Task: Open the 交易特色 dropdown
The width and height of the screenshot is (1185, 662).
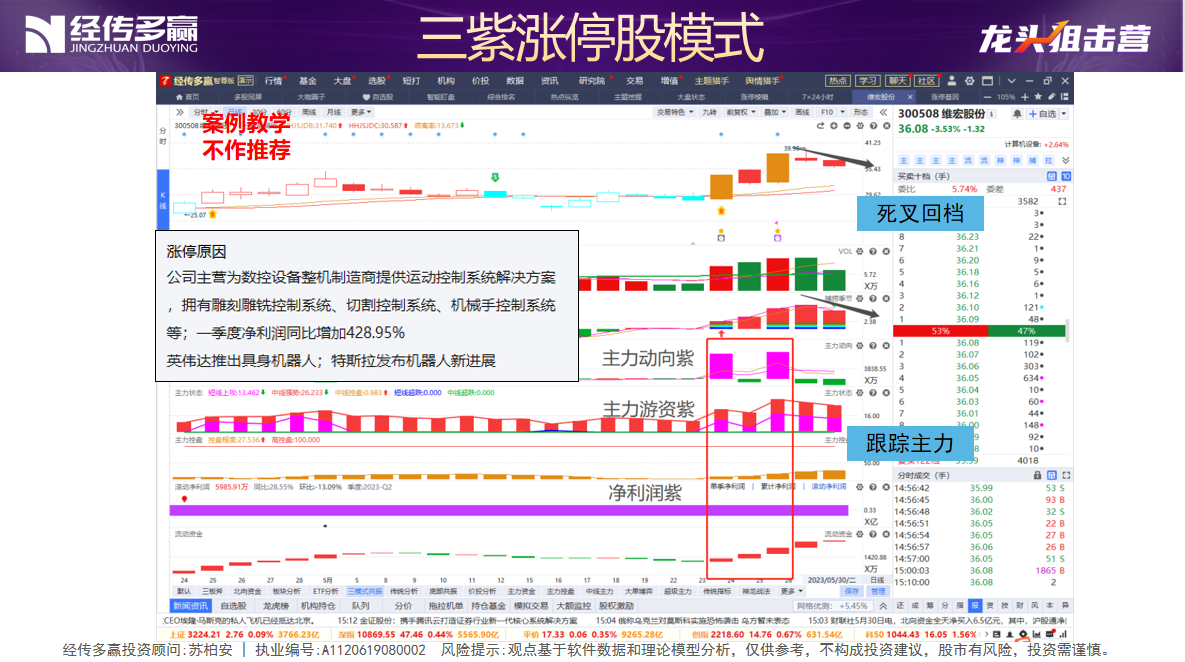Action: 674,113
